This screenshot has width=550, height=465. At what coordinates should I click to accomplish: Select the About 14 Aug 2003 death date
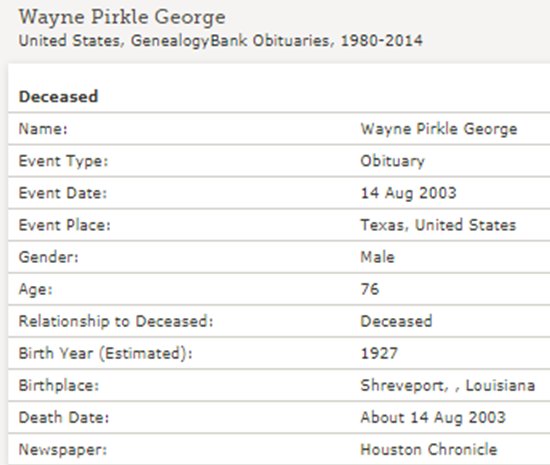pyautogui.click(x=433, y=418)
